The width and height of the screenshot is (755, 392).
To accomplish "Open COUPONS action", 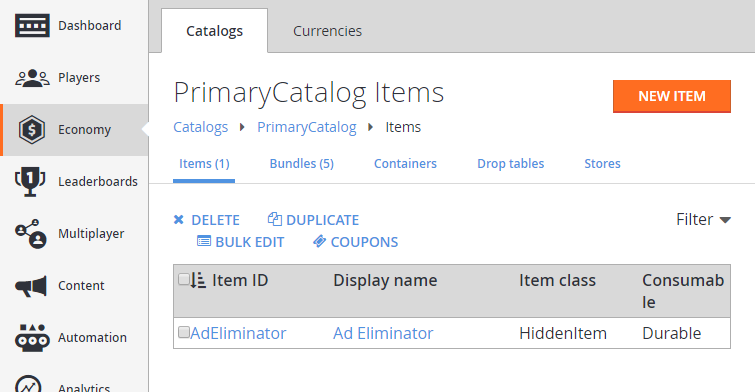I will coord(355,242).
